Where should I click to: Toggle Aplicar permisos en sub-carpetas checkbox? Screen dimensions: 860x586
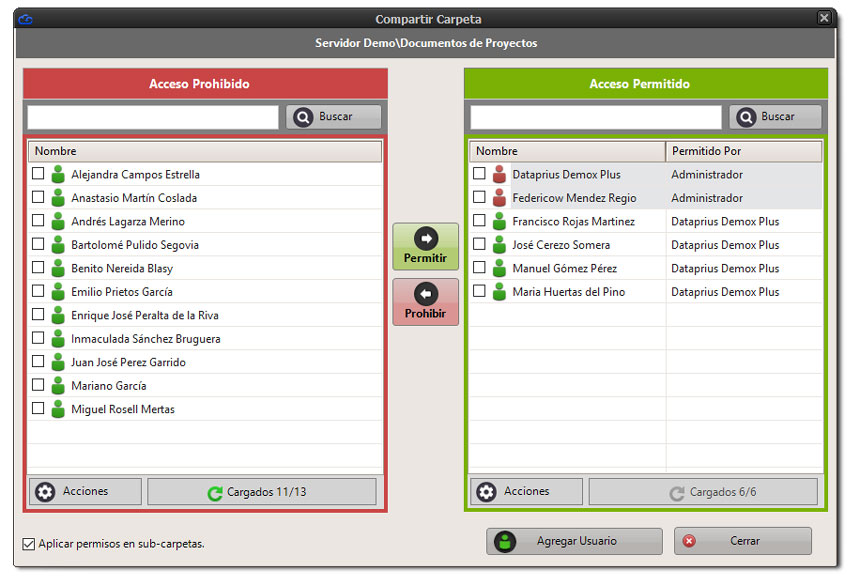(29, 544)
